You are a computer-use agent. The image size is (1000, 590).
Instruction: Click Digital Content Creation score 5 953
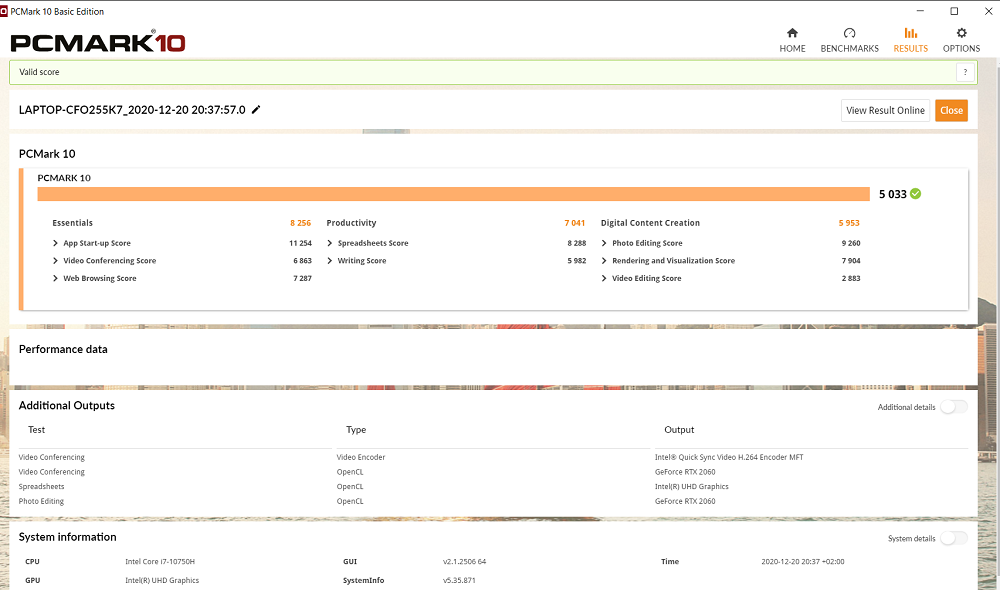coord(849,223)
